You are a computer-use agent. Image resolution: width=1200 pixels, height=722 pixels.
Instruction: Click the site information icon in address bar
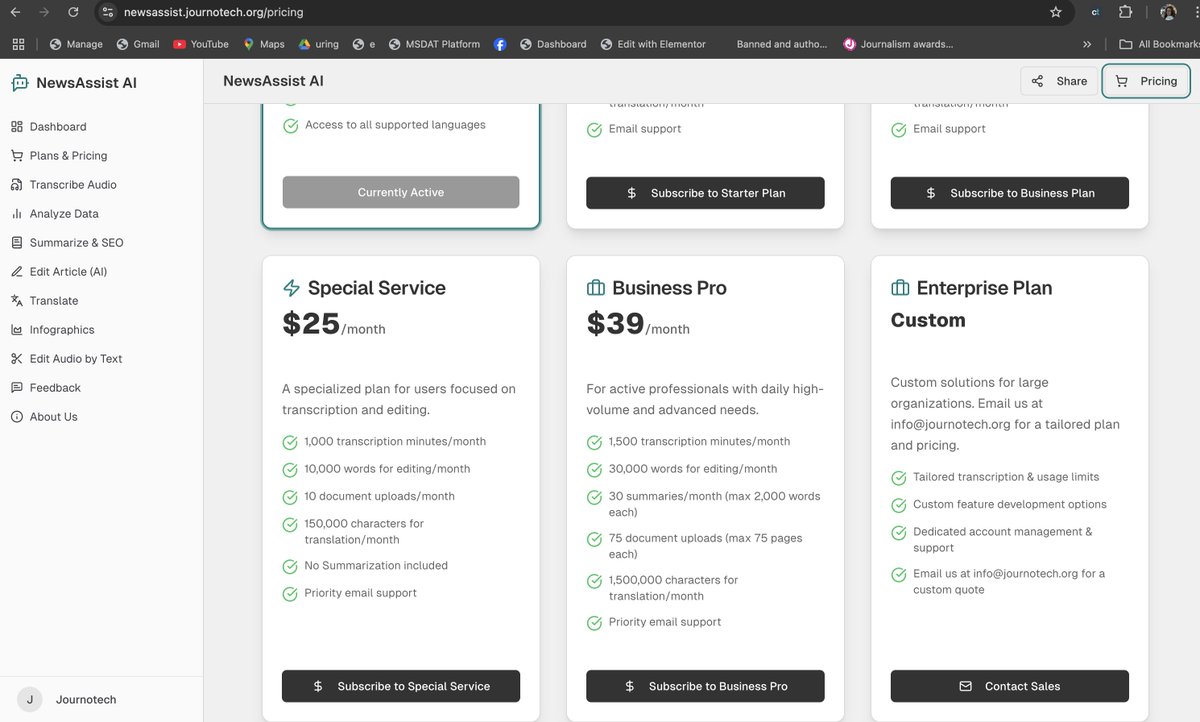108,12
